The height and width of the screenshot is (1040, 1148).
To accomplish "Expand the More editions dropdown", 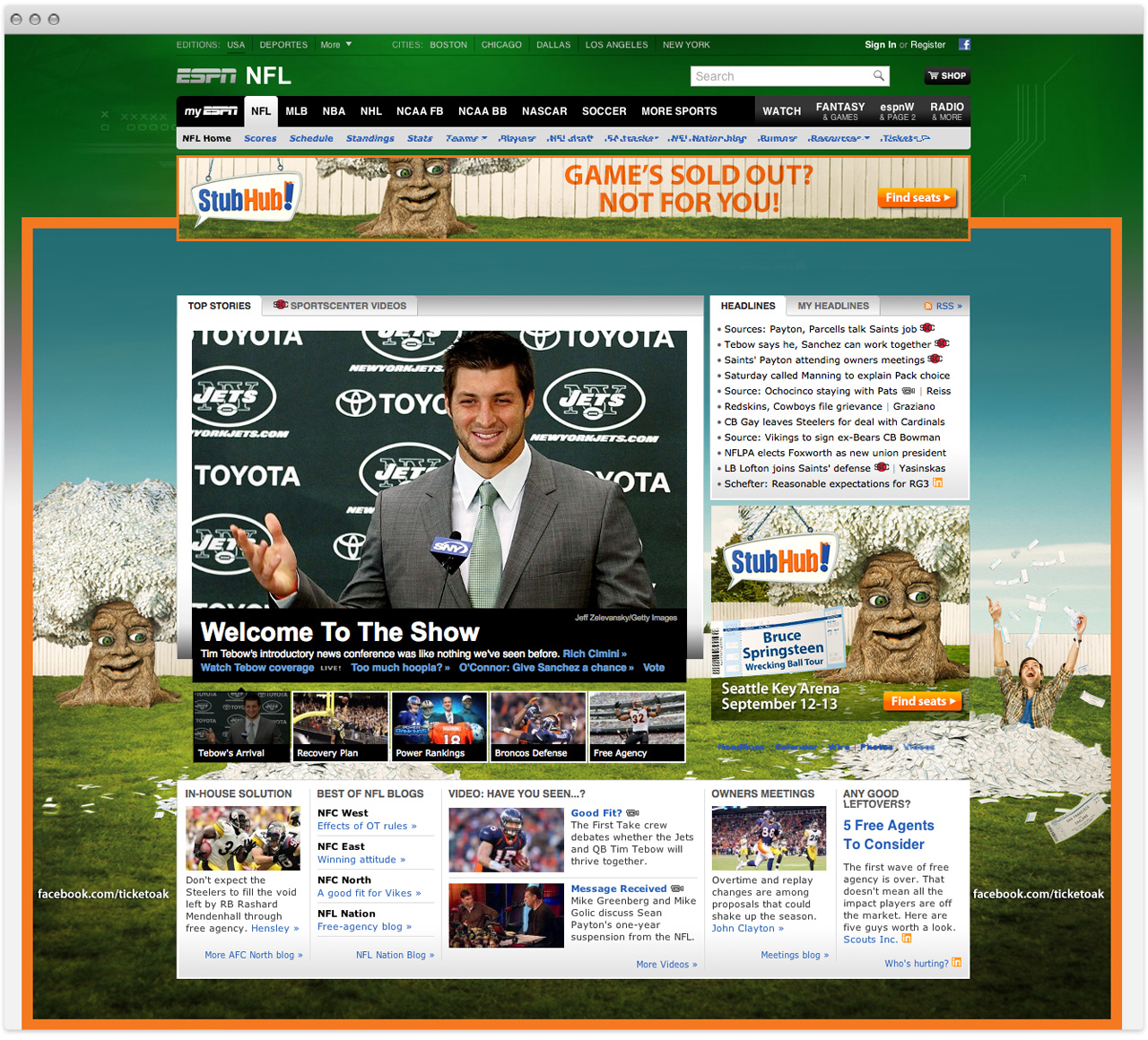I will pos(336,45).
